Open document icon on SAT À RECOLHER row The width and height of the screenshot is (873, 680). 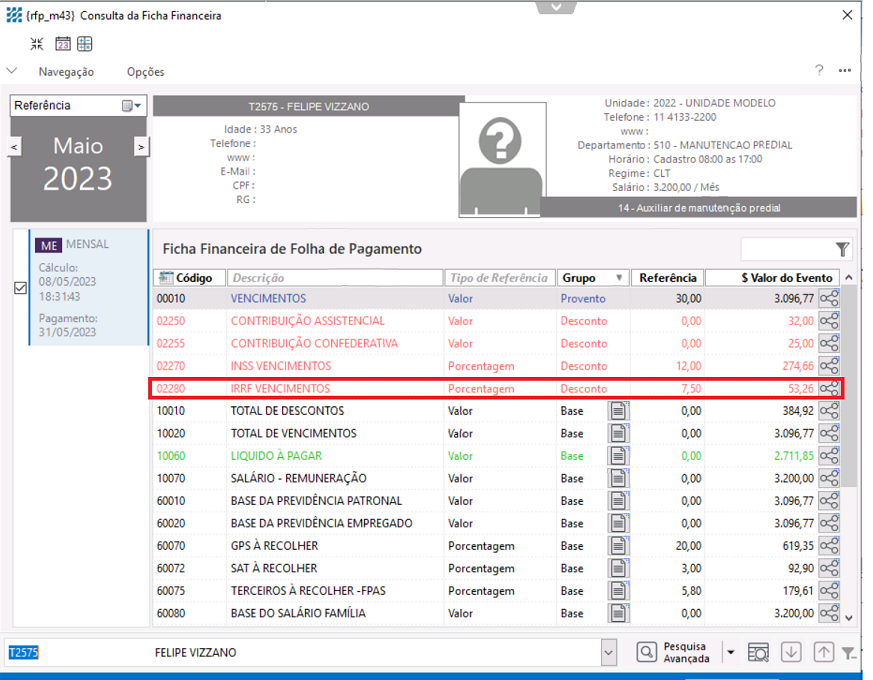pyautogui.click(x=618, y=569)
